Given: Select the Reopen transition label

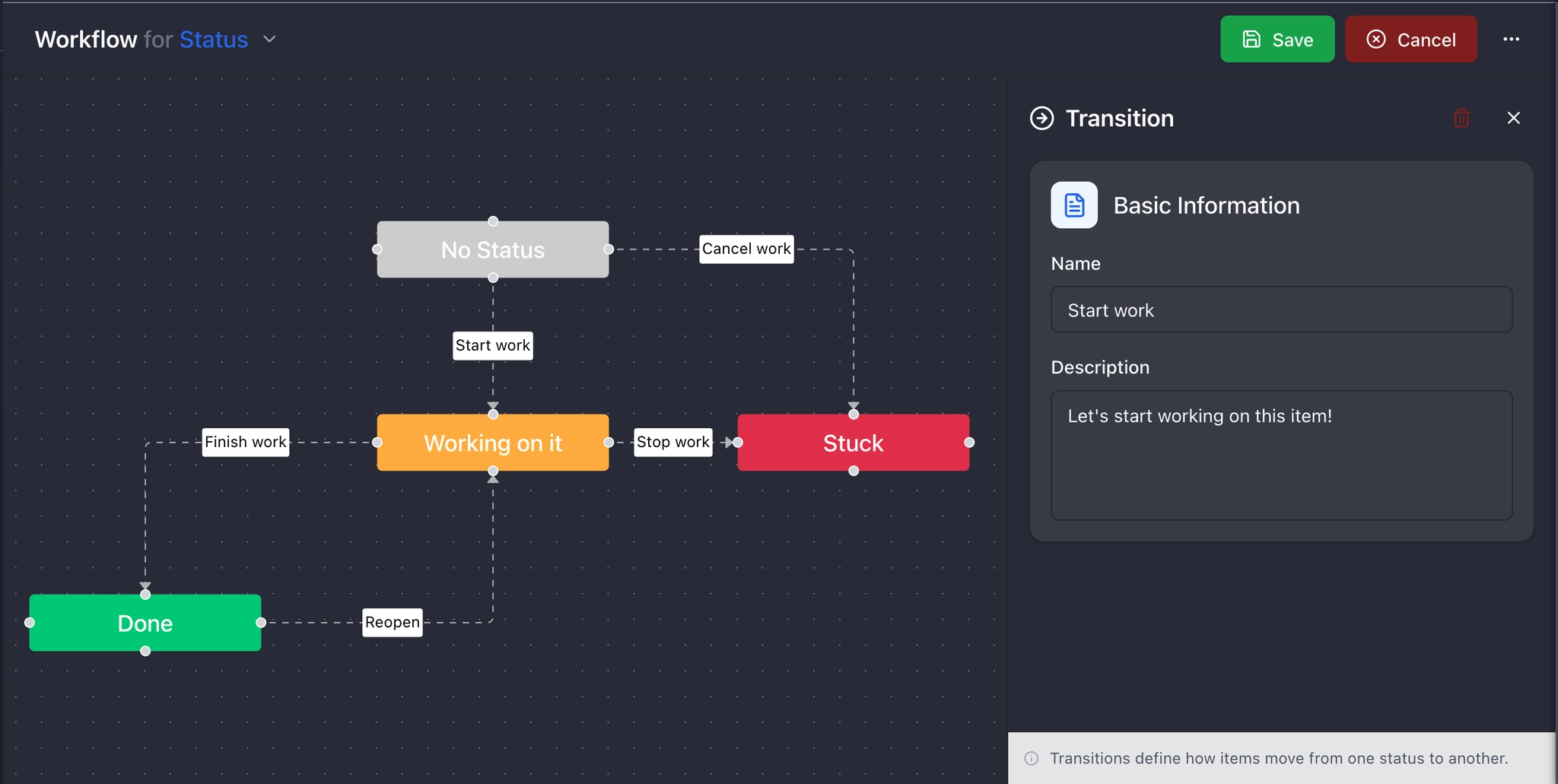Looking at the screenshot, I should (392, 623).
